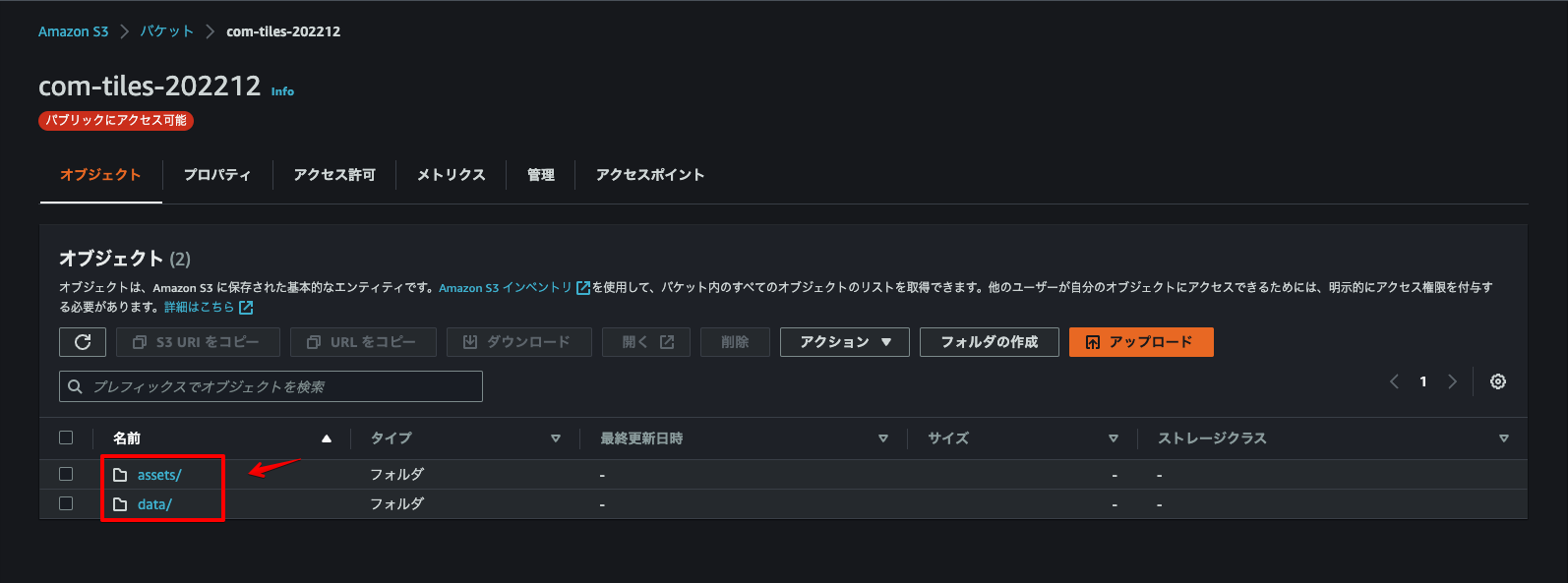Click page number 1 in pagination
The height and width of the screenshot is (583, 1568).
click(x=1423, y=381)
